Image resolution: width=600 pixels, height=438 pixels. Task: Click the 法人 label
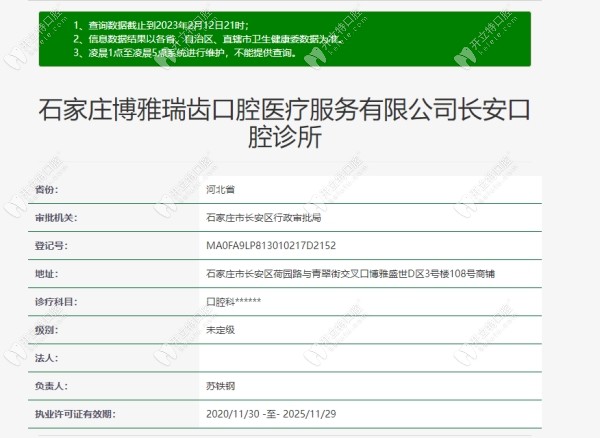point(47,358)
